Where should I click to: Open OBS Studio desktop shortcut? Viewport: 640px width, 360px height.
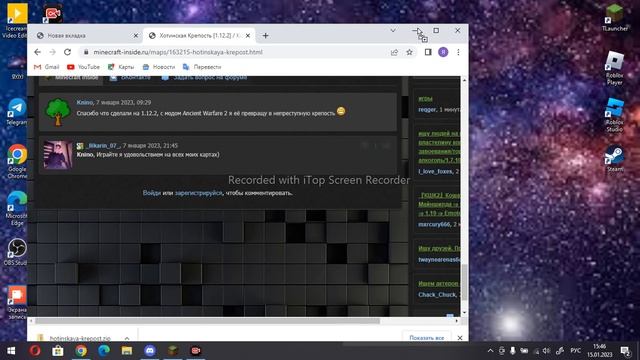tap(17, 252)
